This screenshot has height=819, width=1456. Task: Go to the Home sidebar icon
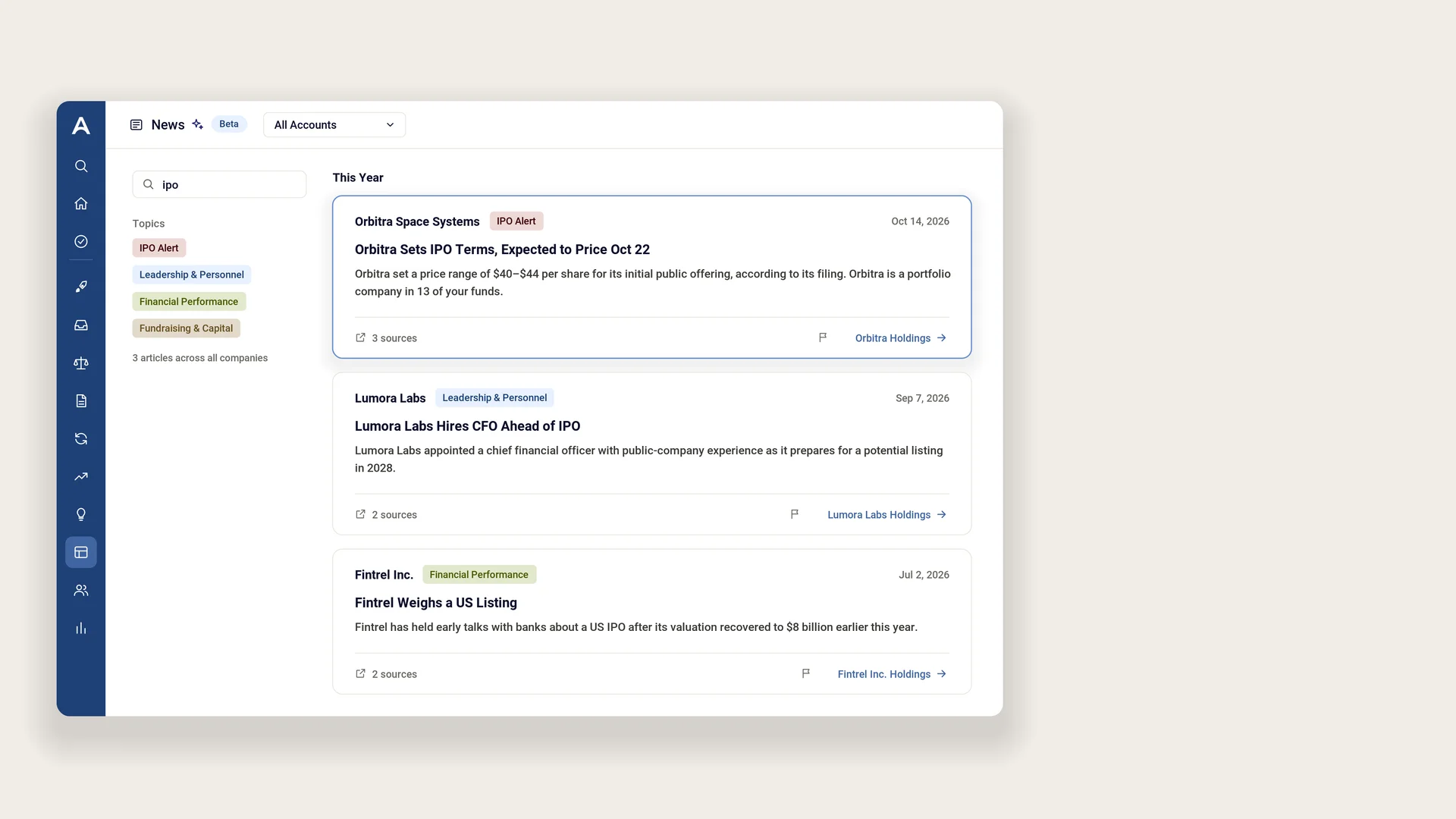[x=81, y=203]
